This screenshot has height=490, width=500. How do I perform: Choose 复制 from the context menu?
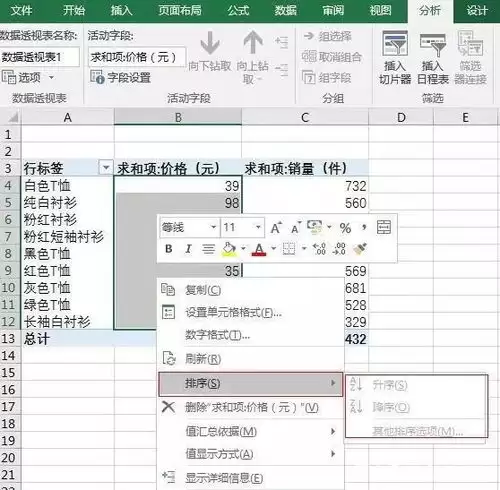click(x=250, y=290)
